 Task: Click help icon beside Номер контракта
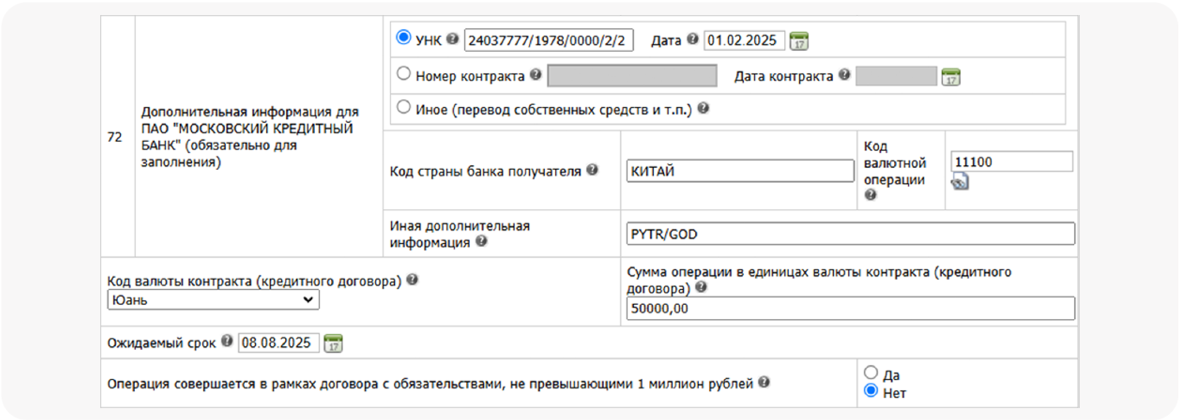pos(535,74)
